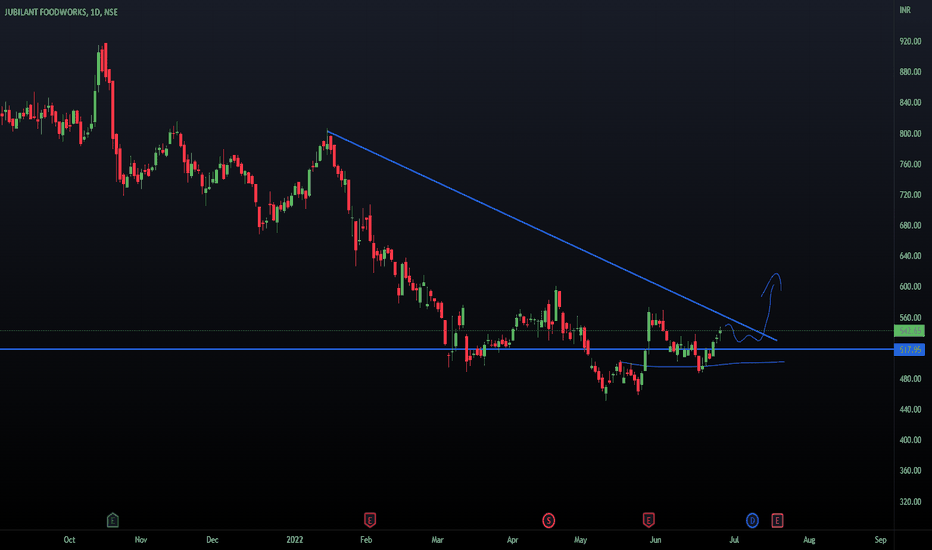Click the Feb label on time axis

click(366, 540)
